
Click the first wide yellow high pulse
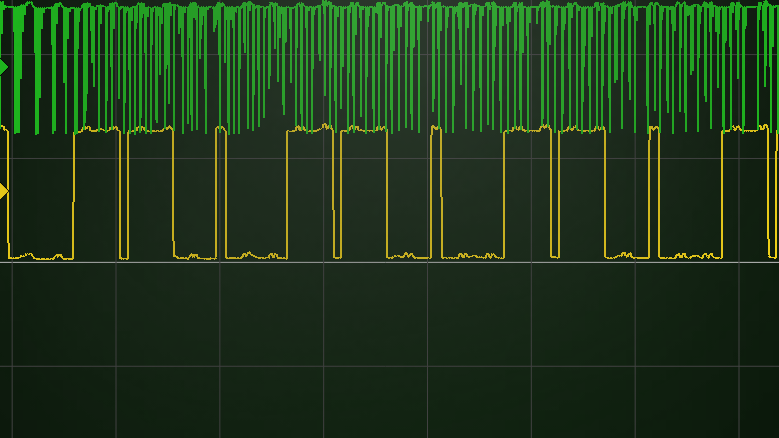pos(96,130)
